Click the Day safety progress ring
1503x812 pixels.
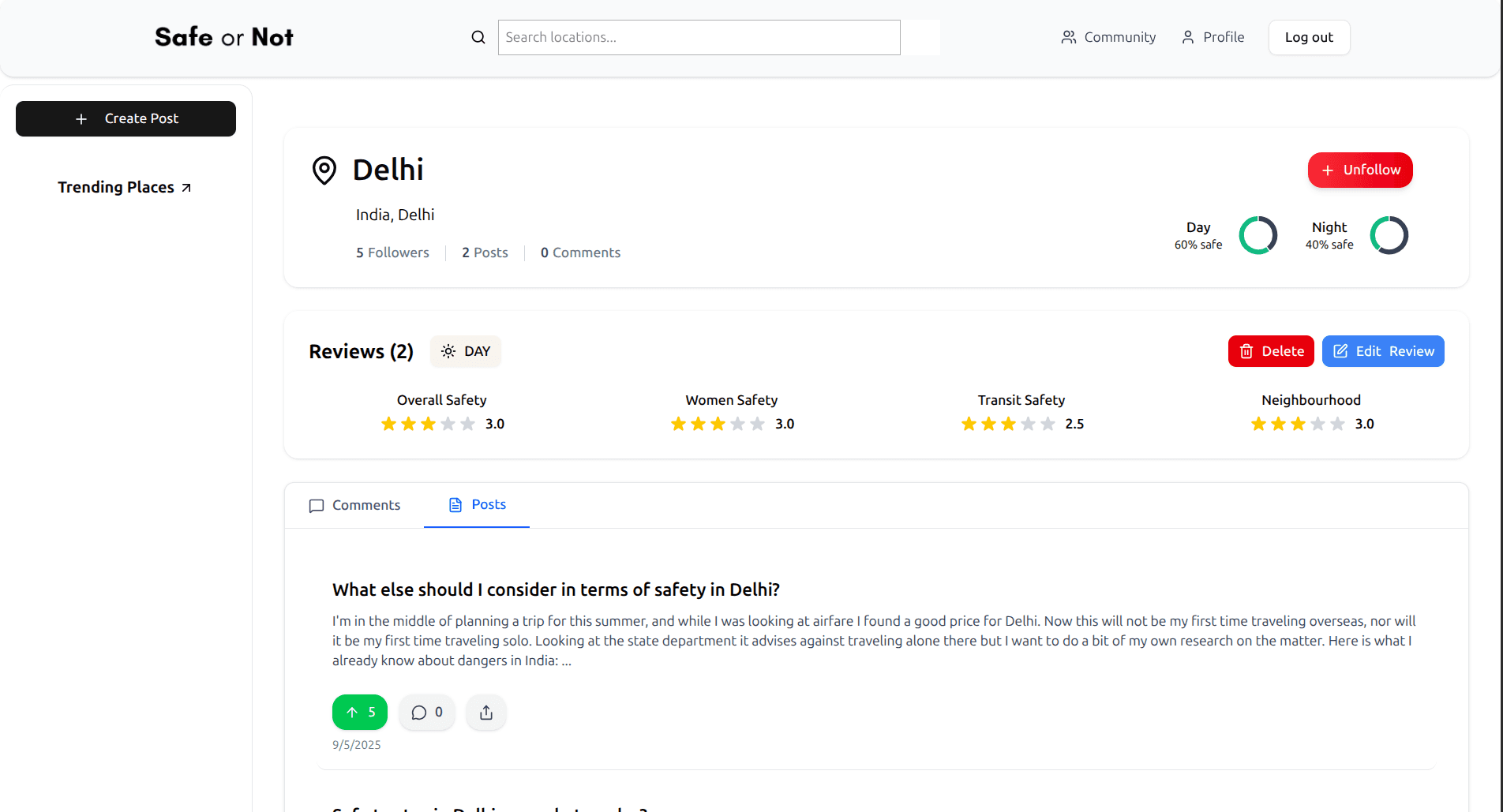coord(1258,235)
